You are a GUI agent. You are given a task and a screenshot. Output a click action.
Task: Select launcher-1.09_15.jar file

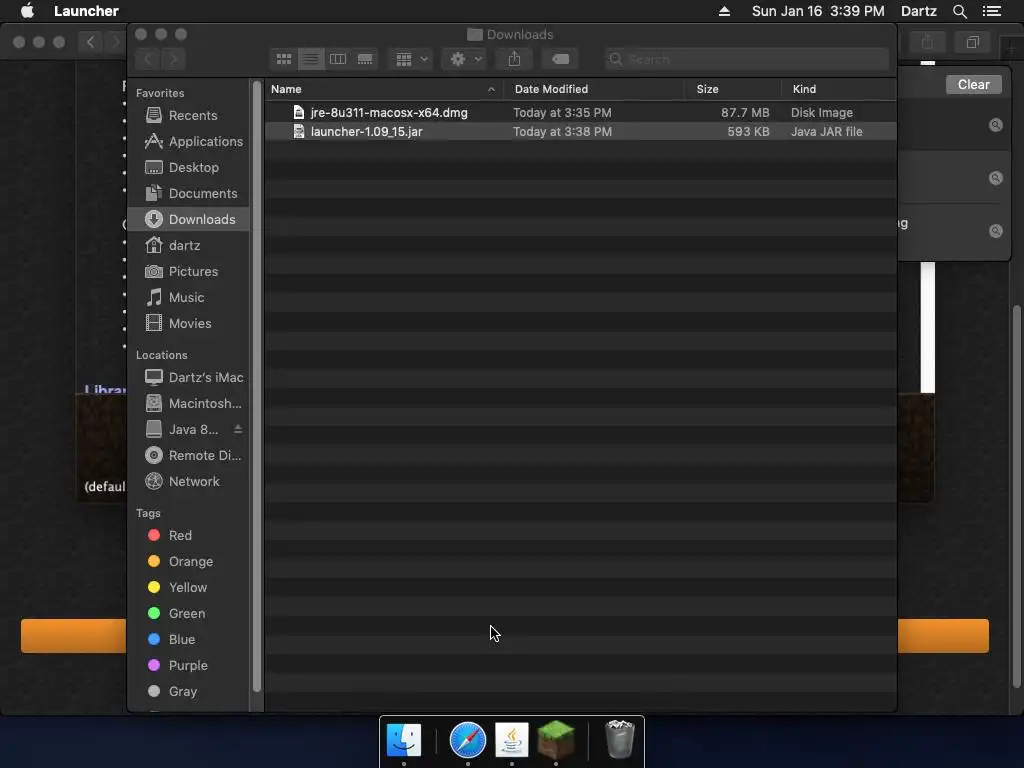(x=581, y=132)
